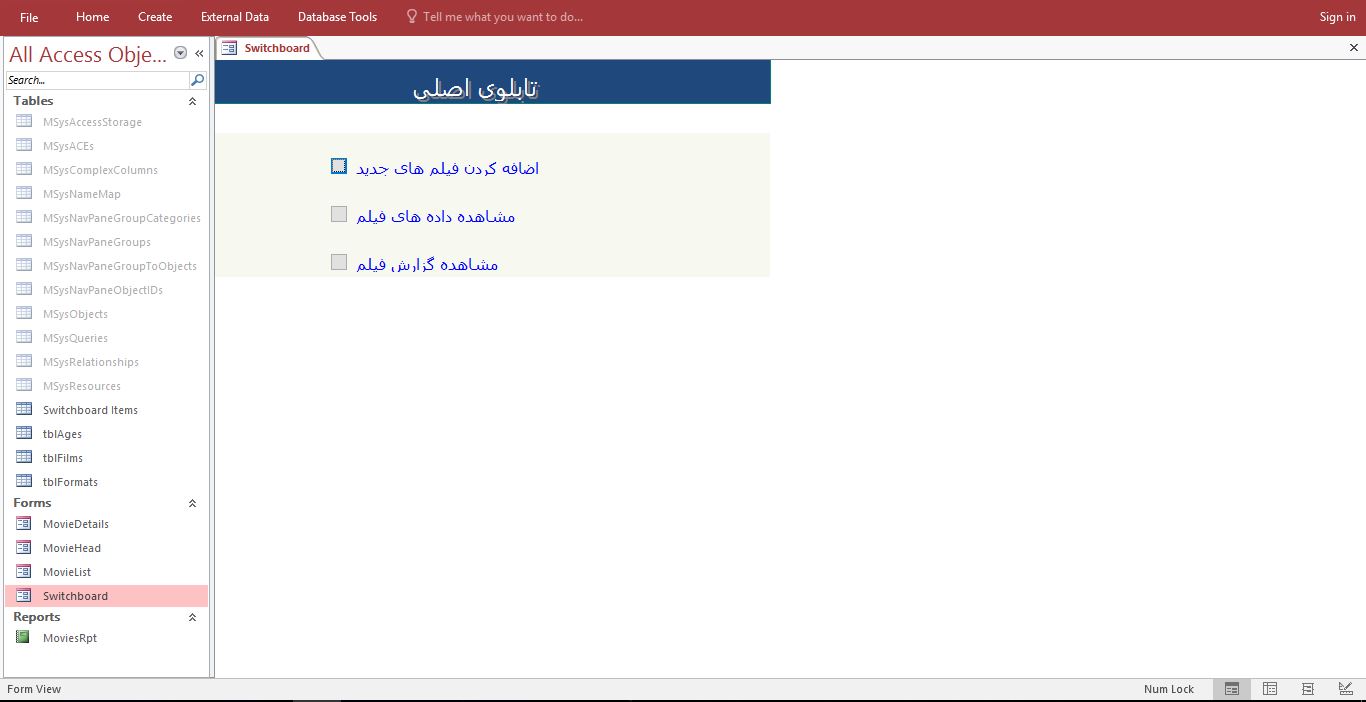The width and height of the screenshot is (1366, 702).
Task: Switch to Layout View in status bar
Action: pos(1308,689)
